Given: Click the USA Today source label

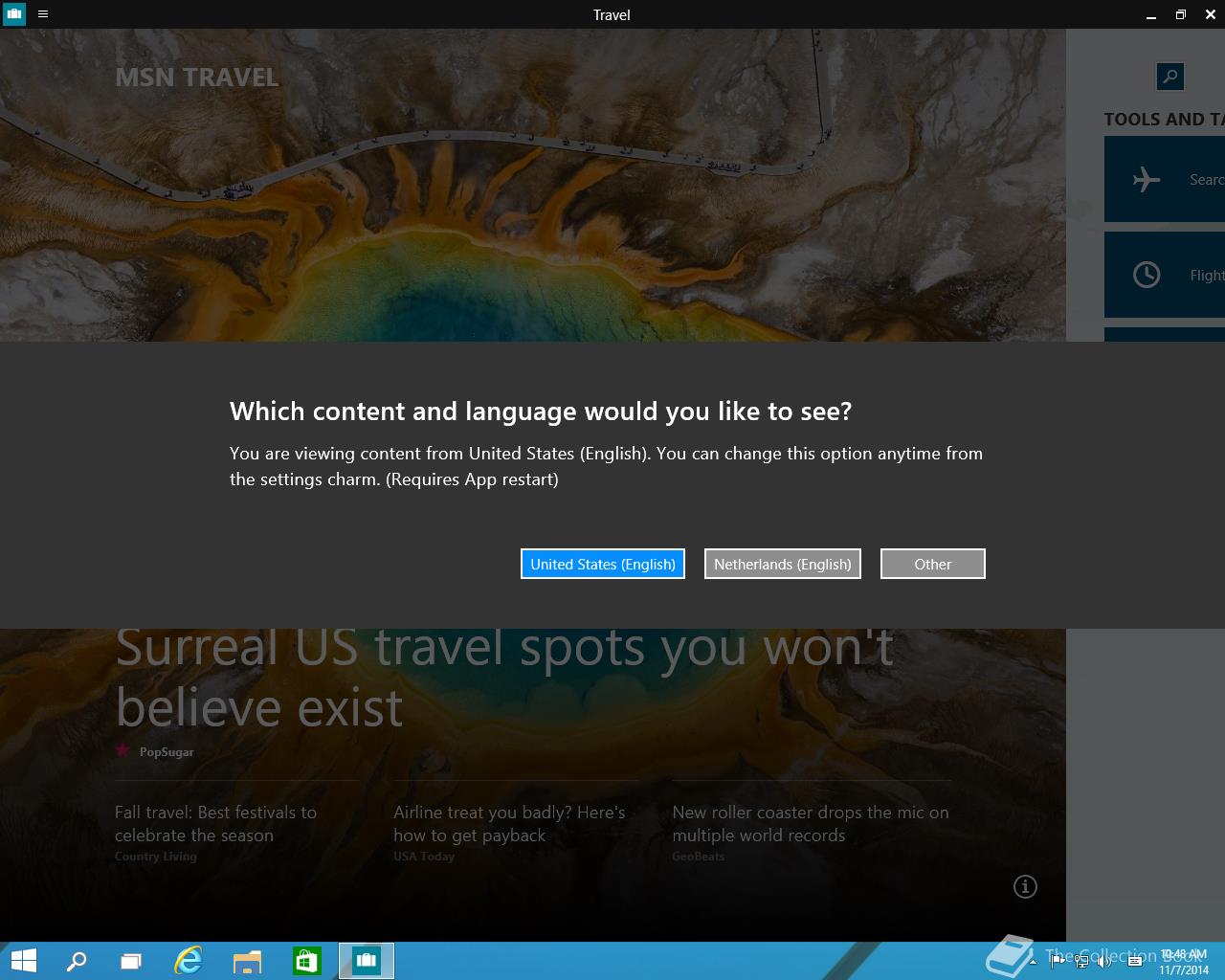Looking at the screenshot, I should (x=424, y=857).
